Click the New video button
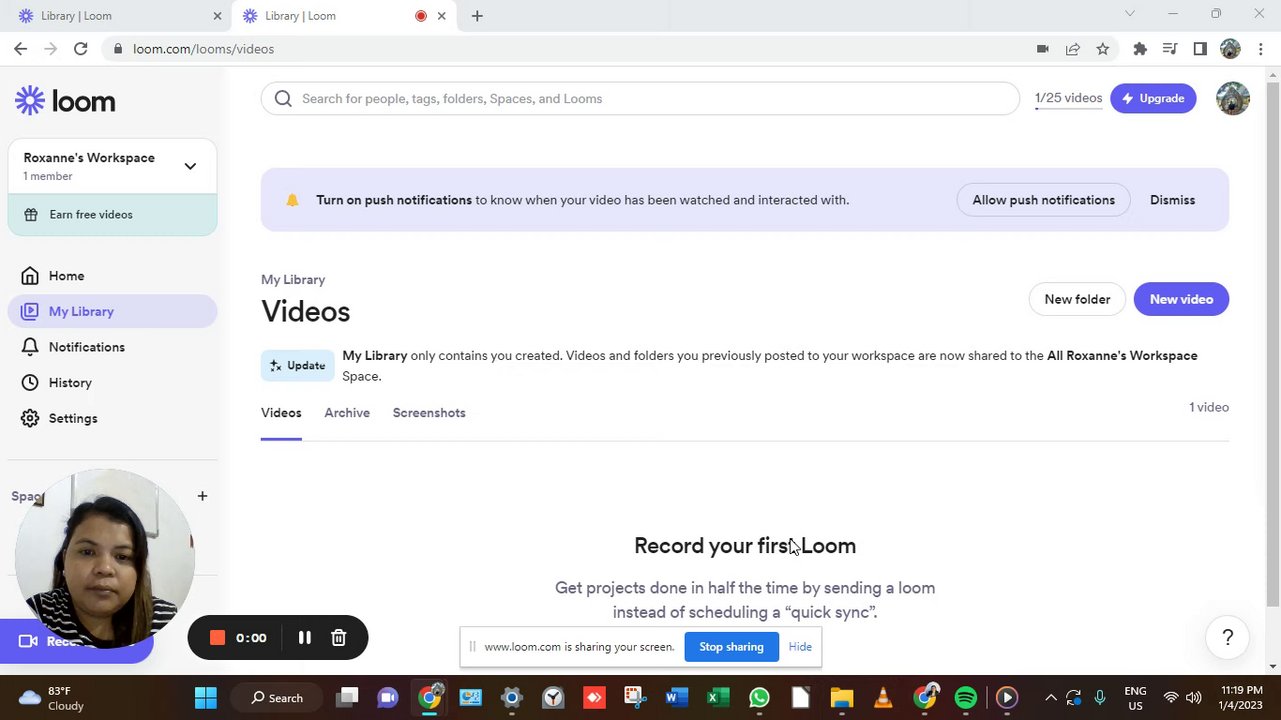1281x720 pixels. click(x=1181, y=299)
